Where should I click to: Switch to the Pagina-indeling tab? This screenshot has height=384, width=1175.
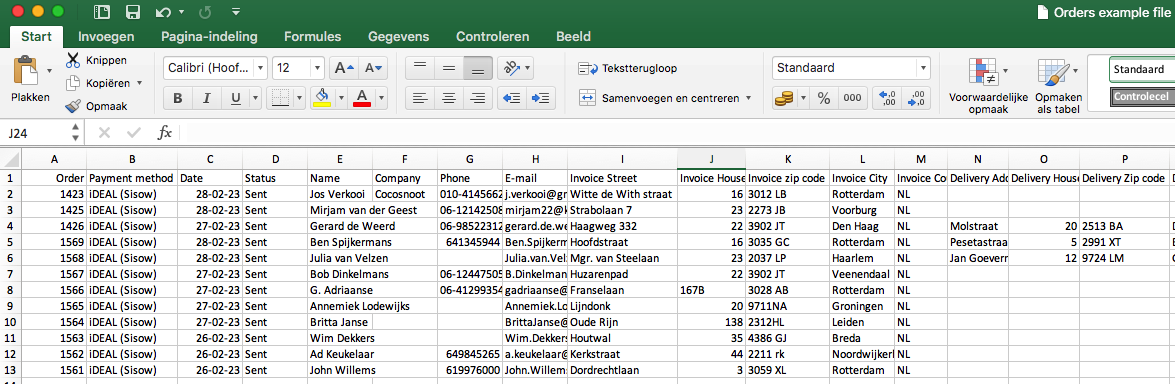[x=209, y=36]
